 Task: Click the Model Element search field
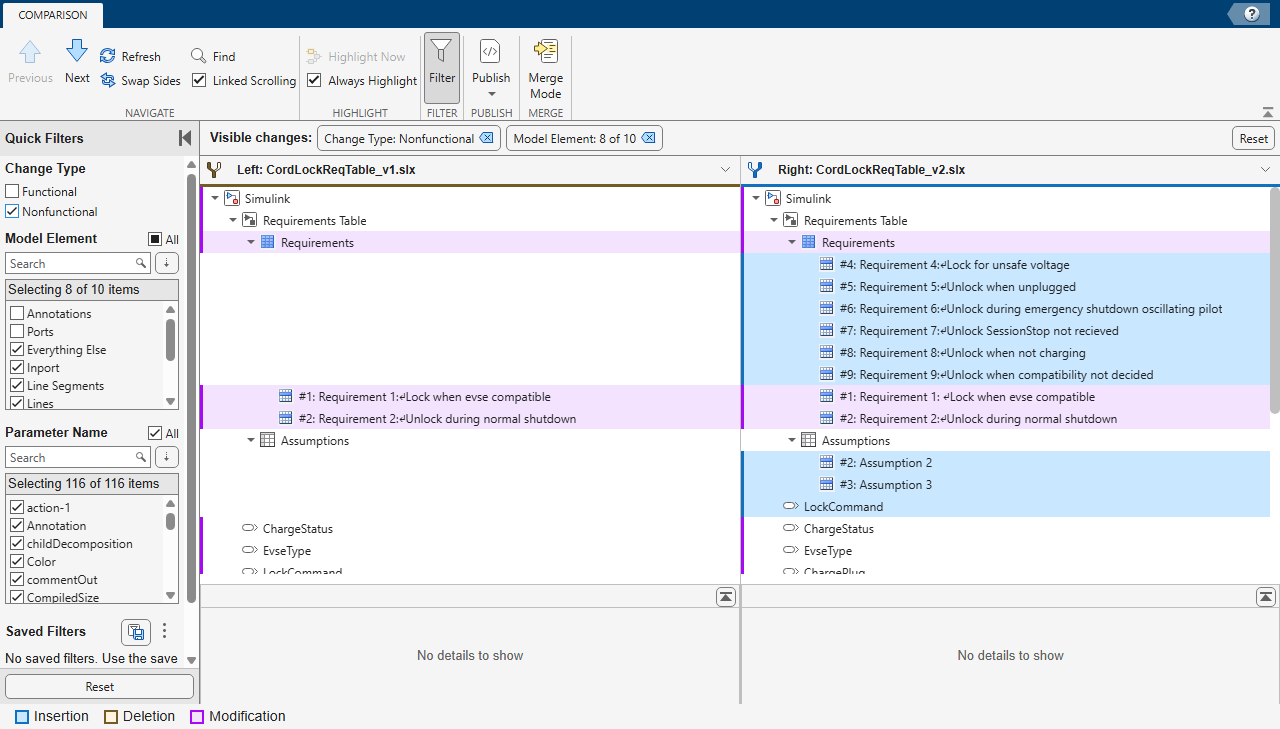pos(78,263)
